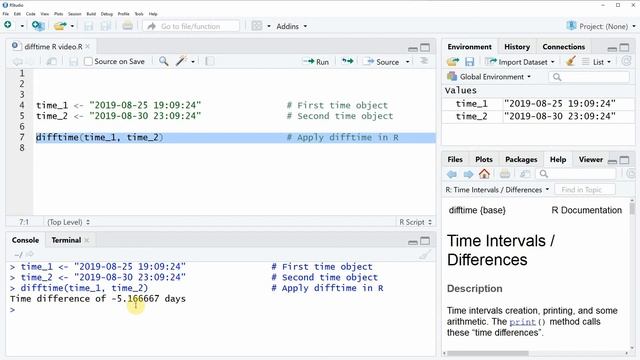Click the Show document outline icon
The height and width of the screenshot is (360, 640).
pos(424,61)
